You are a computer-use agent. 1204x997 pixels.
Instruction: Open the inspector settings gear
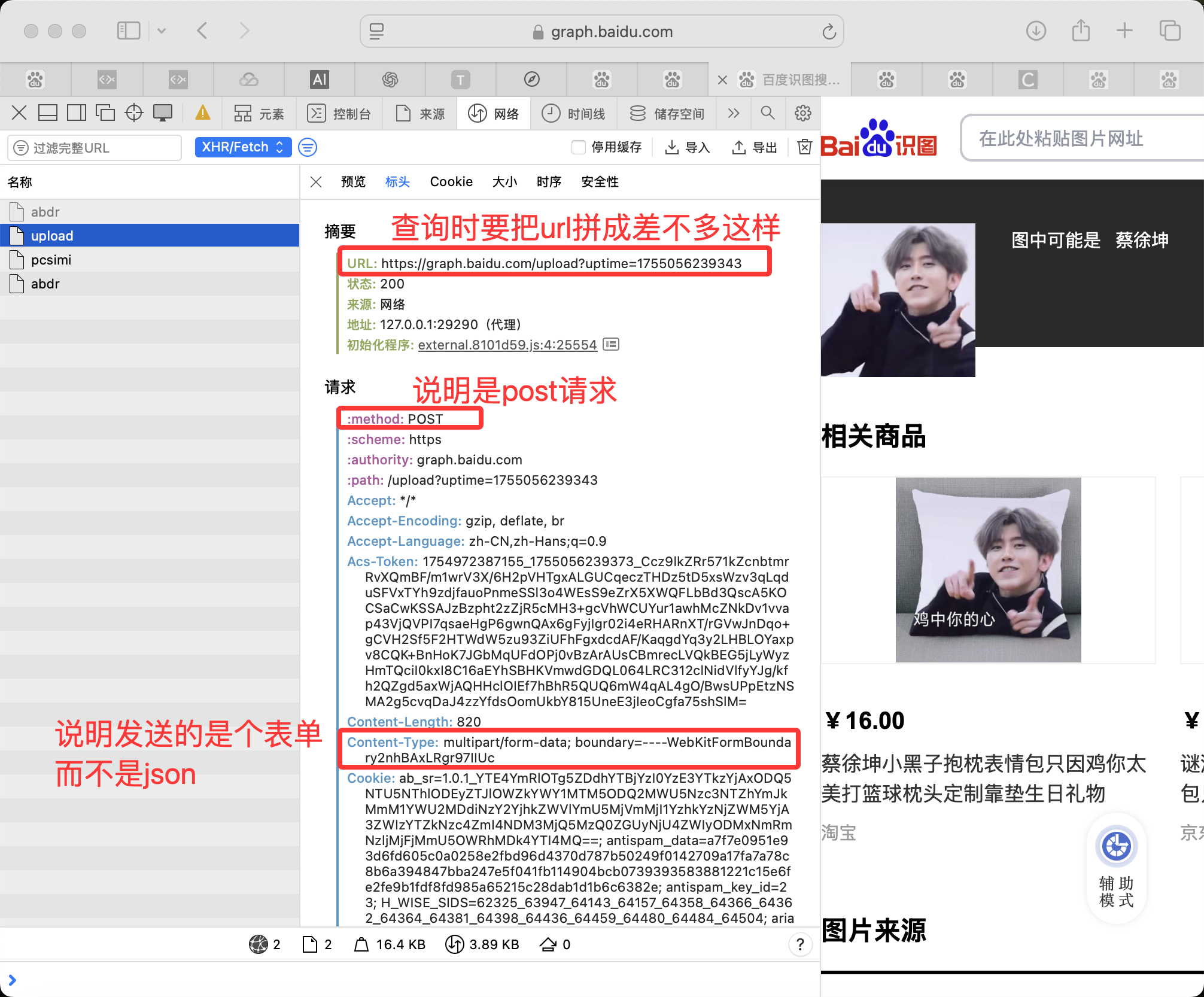click(x=803, y=113)
